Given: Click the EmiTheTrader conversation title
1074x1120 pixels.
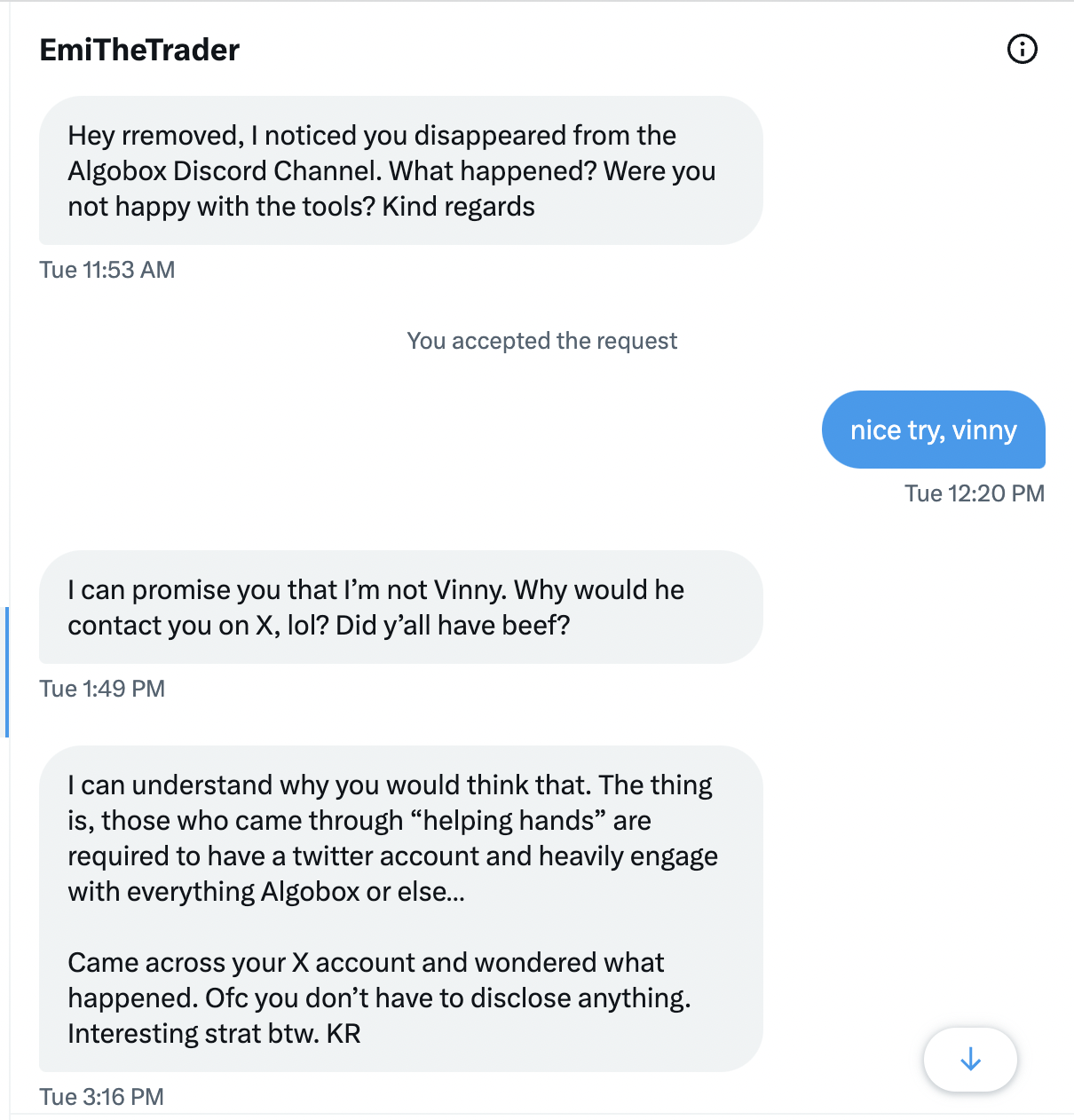Looking at the screenshot, I should [139, 50].
